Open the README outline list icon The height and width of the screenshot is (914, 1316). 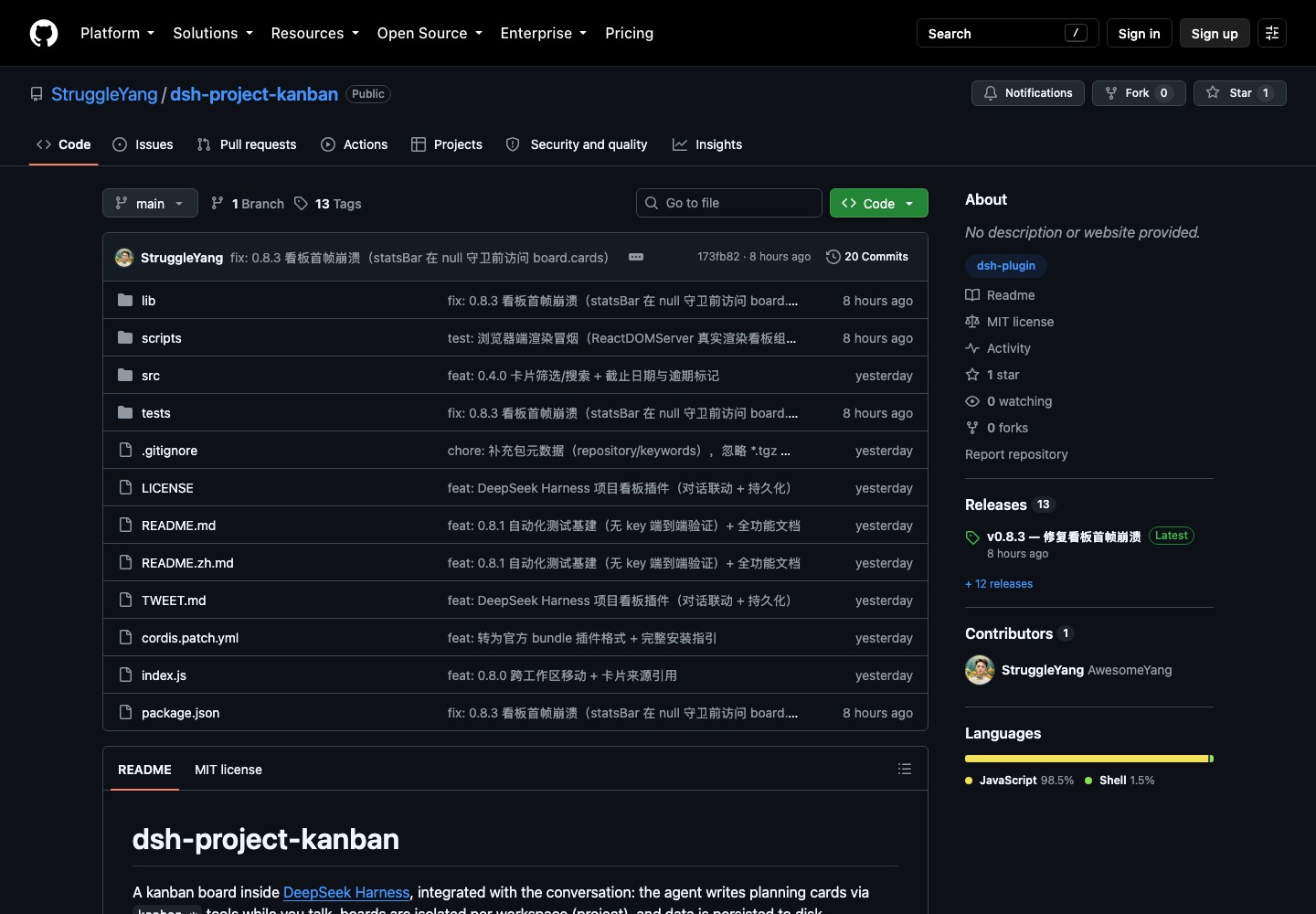[905, 769]
